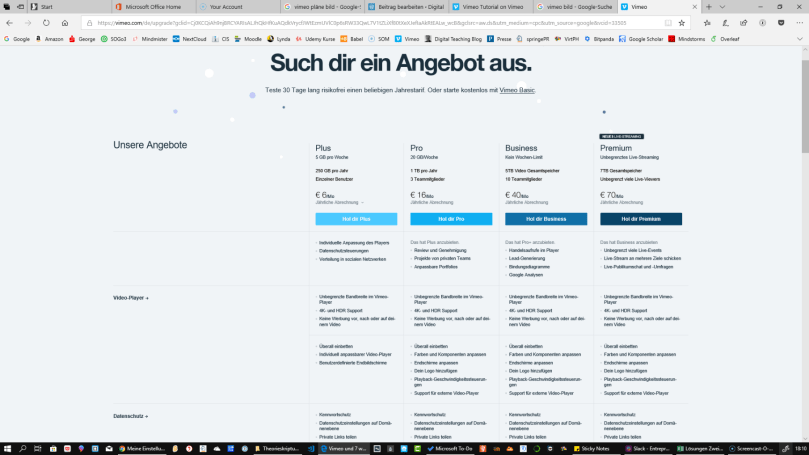Open Screencast-O-Matic from taskbar

tap(751, 449)
